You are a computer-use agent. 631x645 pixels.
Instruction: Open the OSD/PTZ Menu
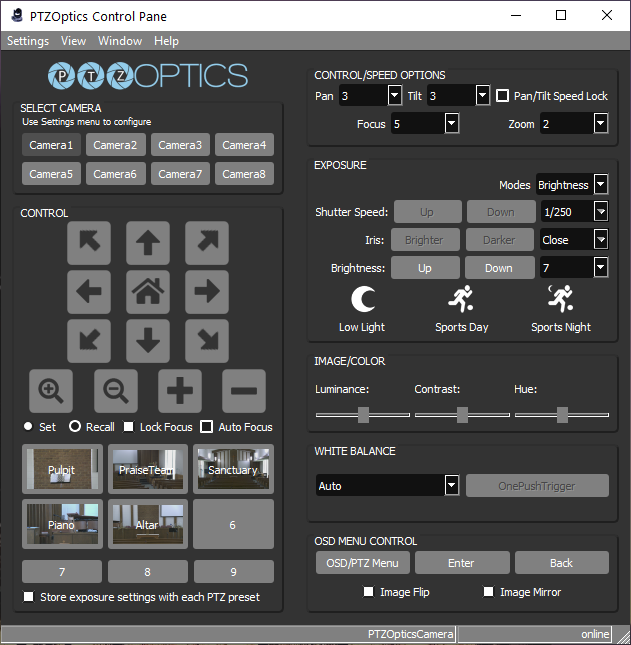[x=362, y=563]
